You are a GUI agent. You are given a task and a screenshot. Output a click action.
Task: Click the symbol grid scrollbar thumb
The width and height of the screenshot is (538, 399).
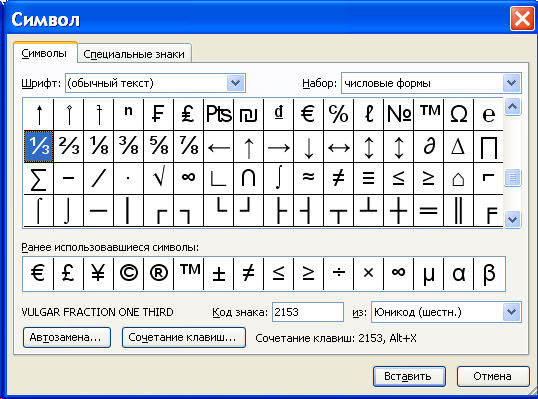pyautogui.click(x=512, y=177)
